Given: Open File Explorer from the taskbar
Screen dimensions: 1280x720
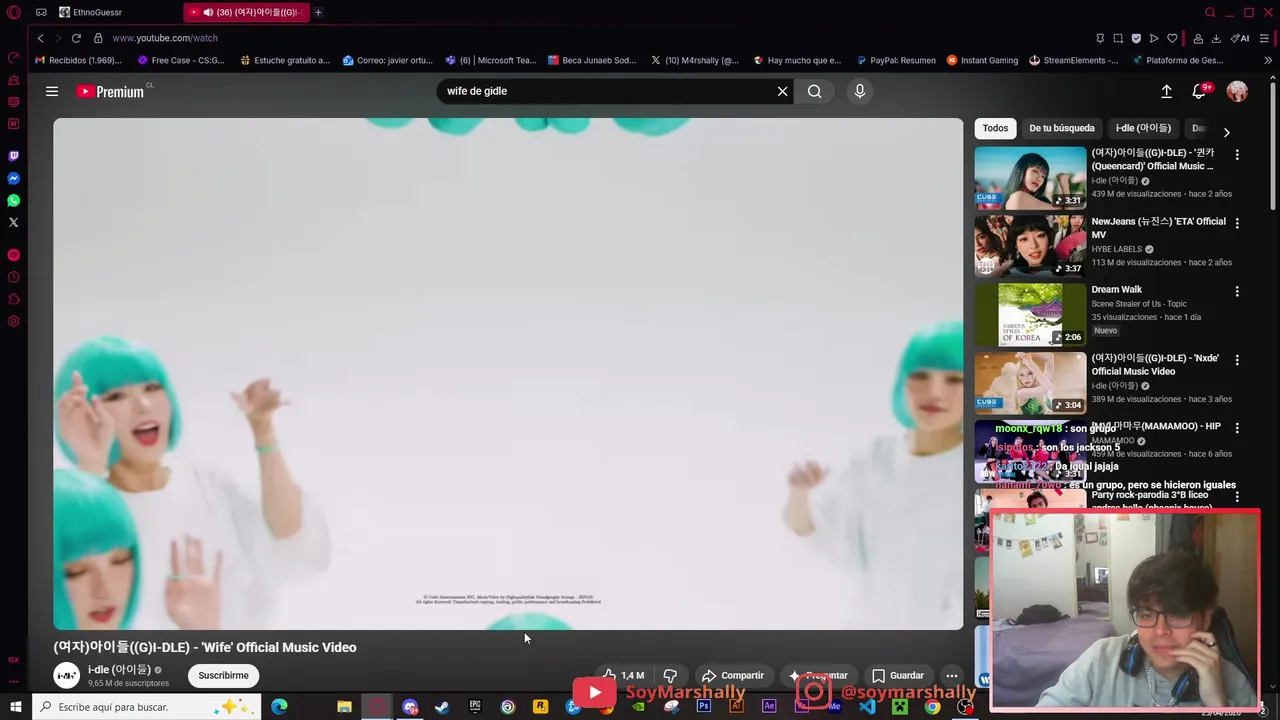Looking at the screenshot, I should coord(344,707).
